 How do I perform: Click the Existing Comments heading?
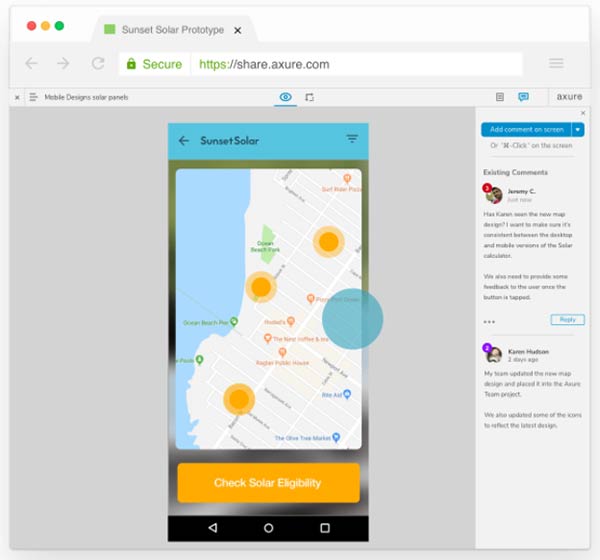click(x=515, y=172)
